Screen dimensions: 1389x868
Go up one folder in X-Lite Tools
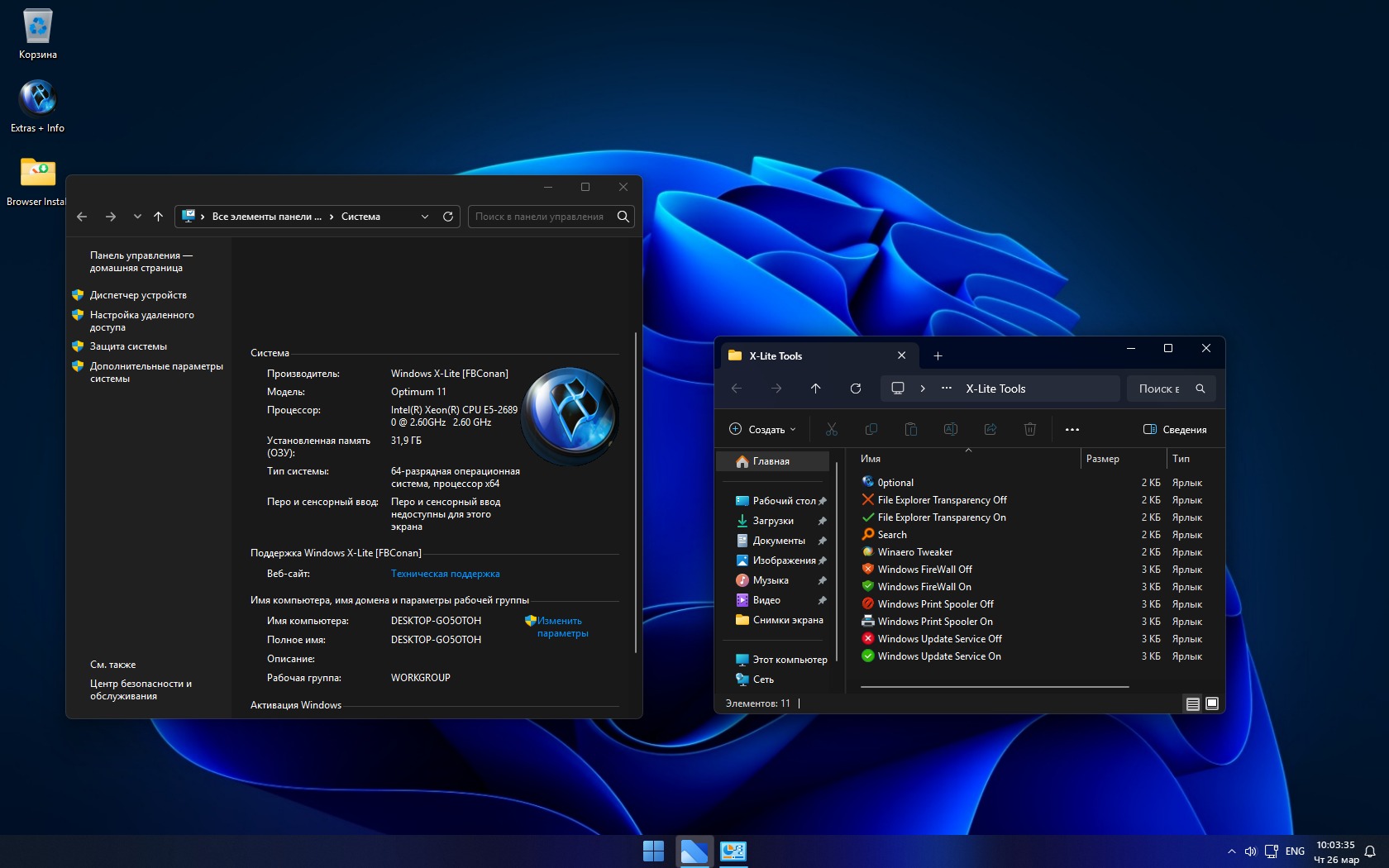point(815,389)
